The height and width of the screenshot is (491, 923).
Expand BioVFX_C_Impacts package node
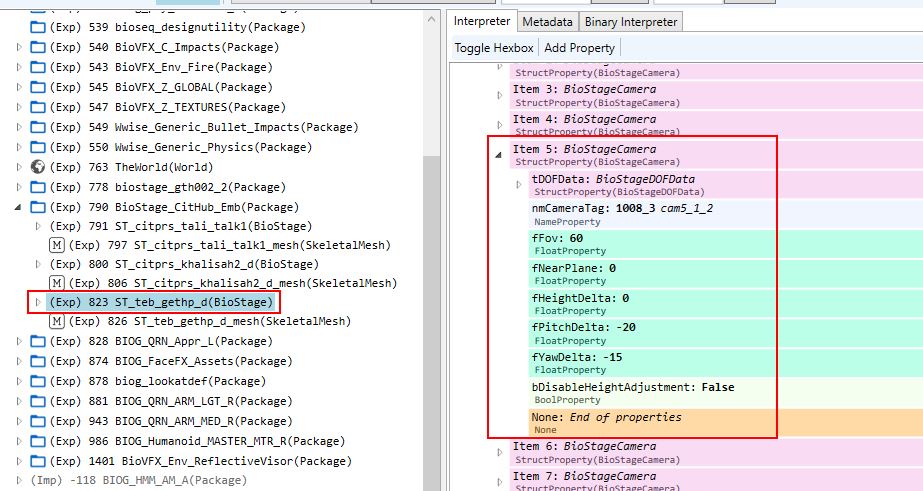click(19, 47)
